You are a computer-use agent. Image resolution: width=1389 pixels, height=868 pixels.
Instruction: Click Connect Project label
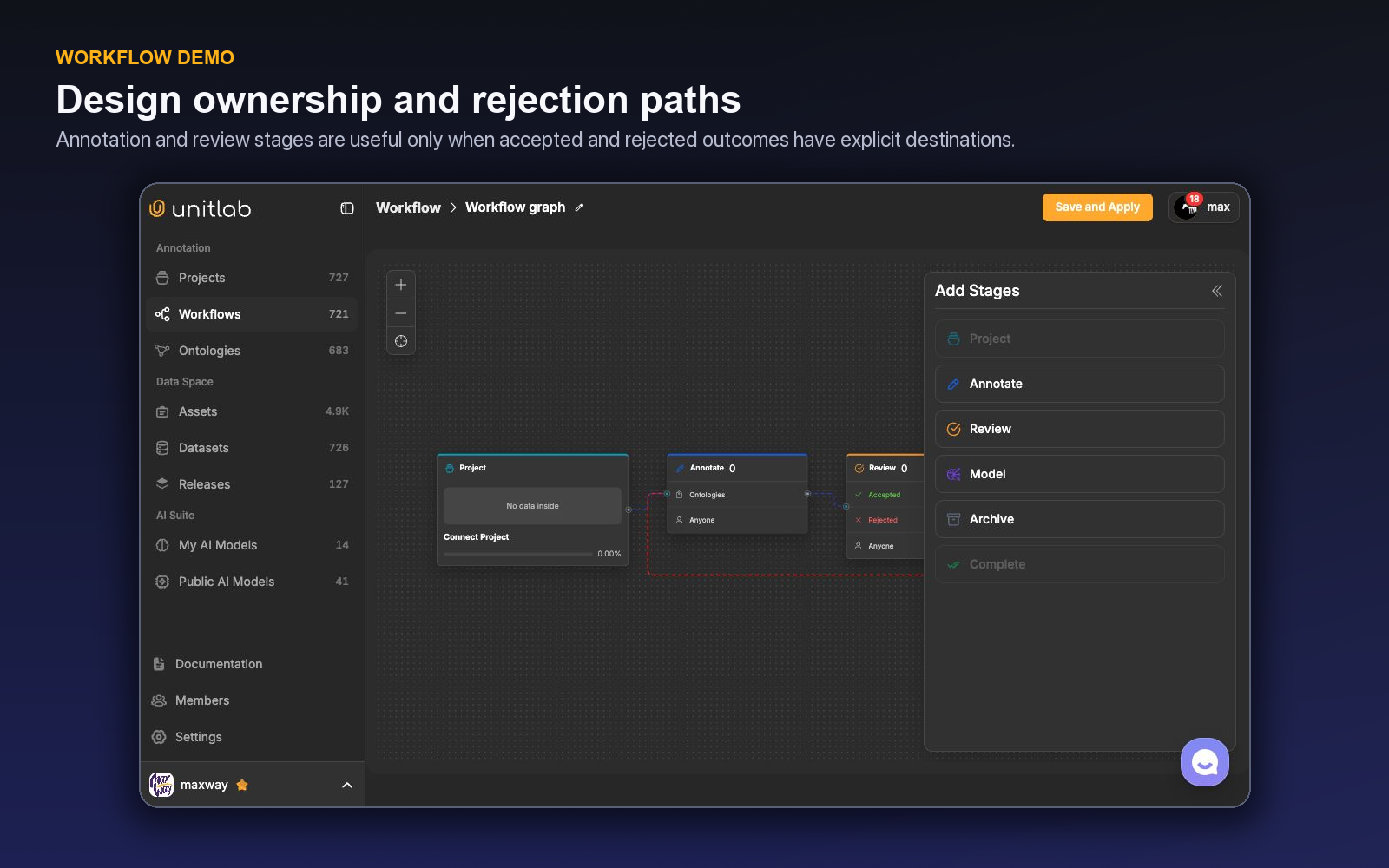point(476,537)
